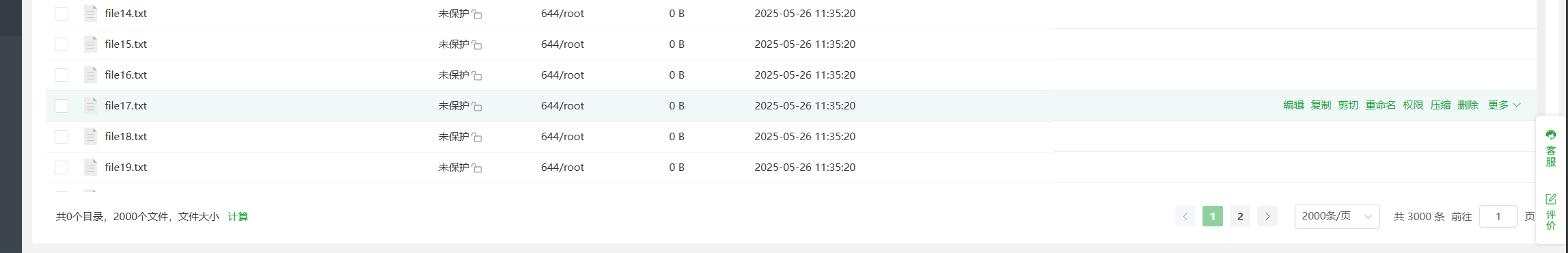Click the file18.txt document icon
Screen dimensions: 1568x253
(90, 136)
